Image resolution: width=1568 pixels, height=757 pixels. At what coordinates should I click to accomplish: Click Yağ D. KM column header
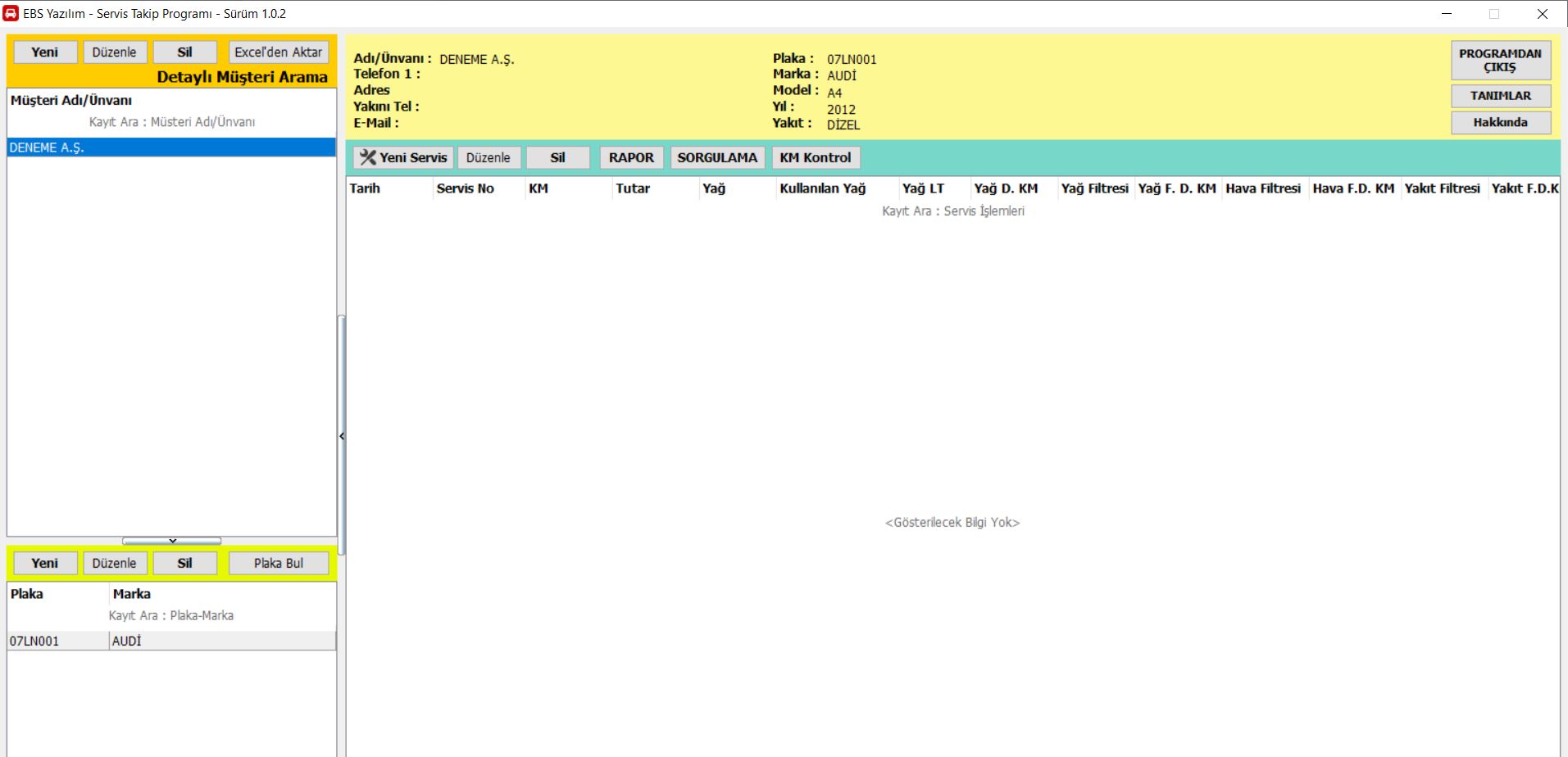[x=1014, y=188]
